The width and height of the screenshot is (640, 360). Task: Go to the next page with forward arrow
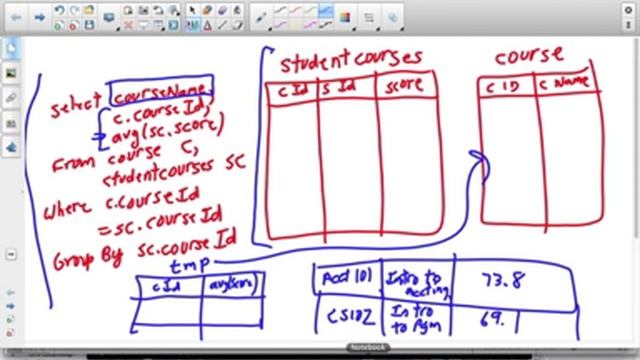pyautogui.click(x=40, y=18)
